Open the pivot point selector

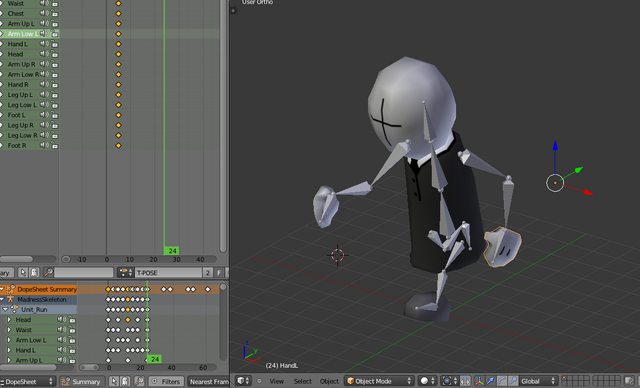450,381
